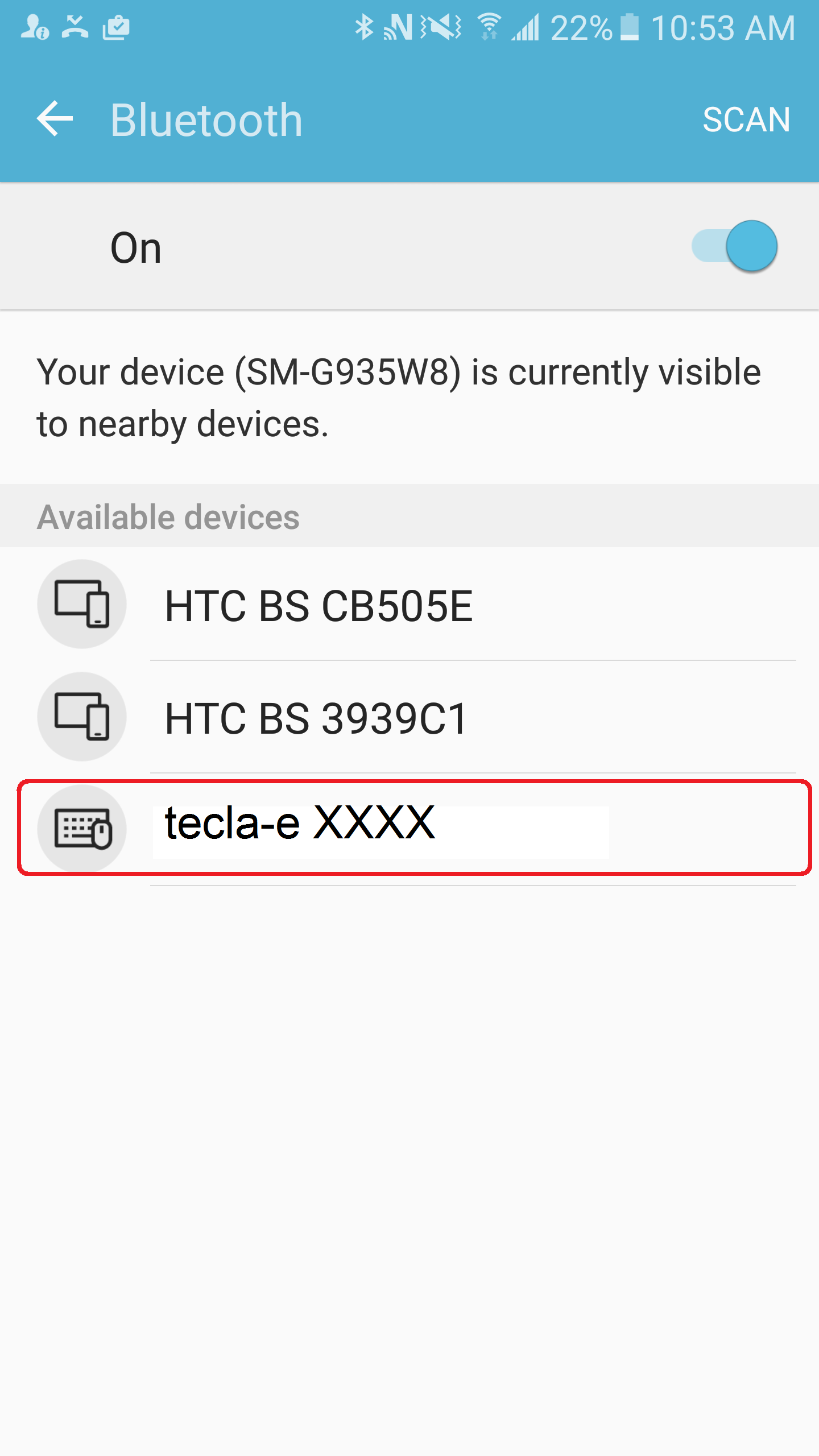Tap the missed call notification icon
The image size is (819, 1456).
point(75,27)
